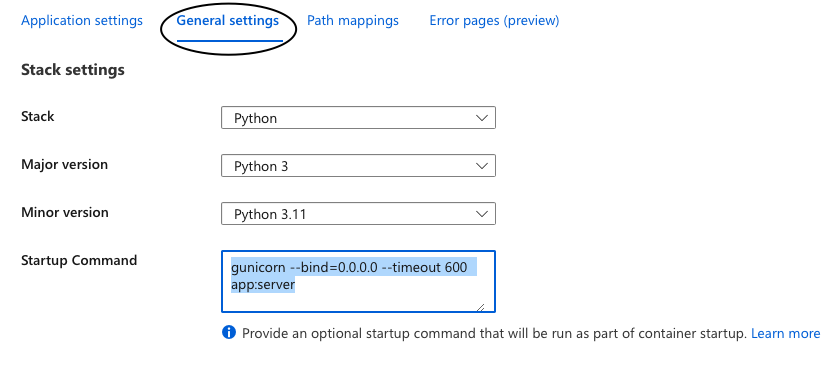Click inside the Startup Command text area
The width and height of the screenshot is (837, 376).
(x=358, y=281)
